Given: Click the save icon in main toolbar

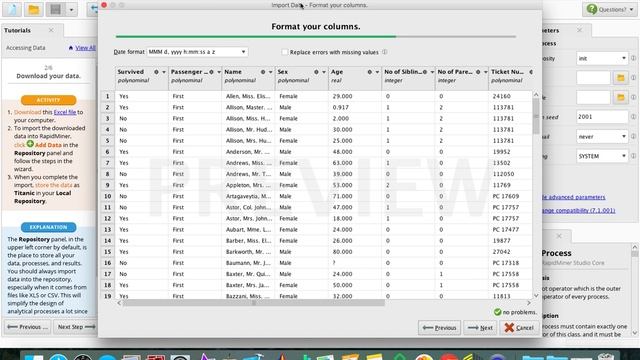Looking at the screenshot, I should tap(55, 9).
